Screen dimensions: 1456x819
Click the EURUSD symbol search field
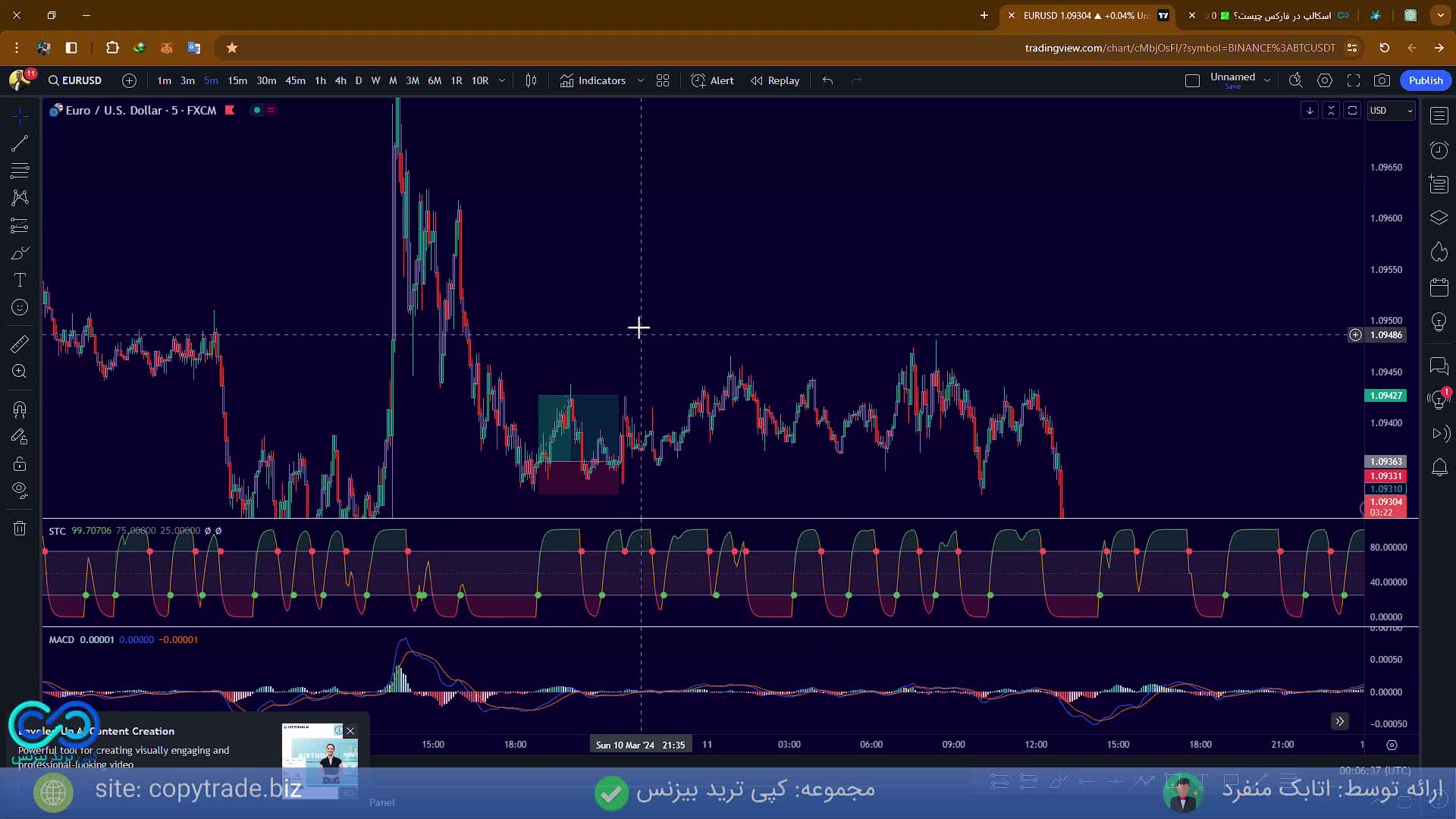(75, 80)
